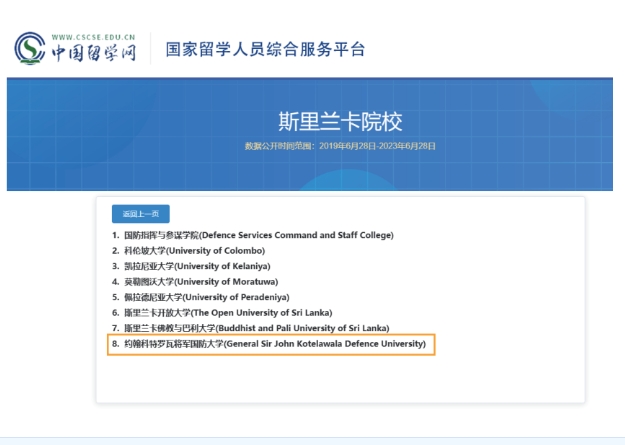Select the University of Kelaniya entry
The image size is (625, 445).
coord(191,266)
